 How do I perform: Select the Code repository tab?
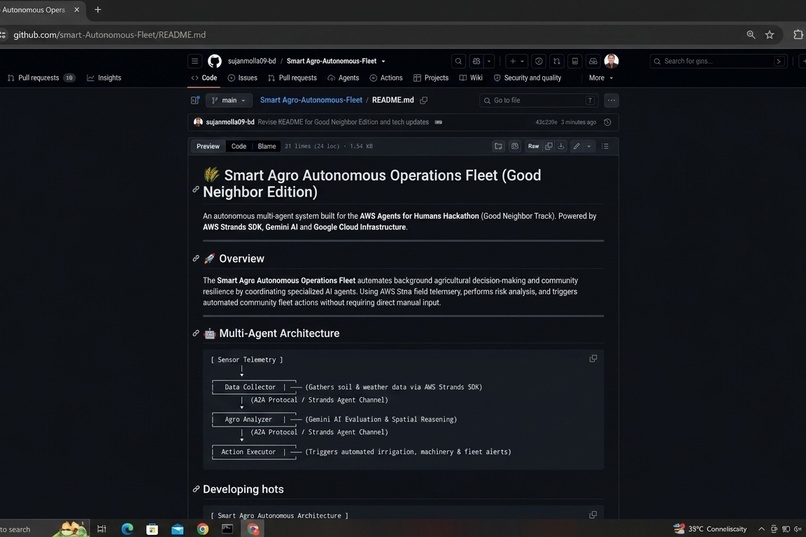pos(204,78)
